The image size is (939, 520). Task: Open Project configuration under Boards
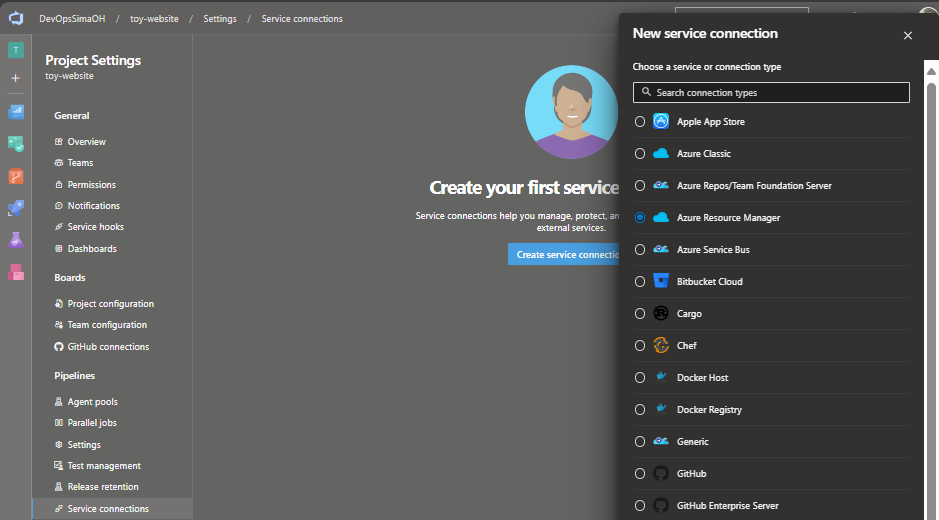pyautogui.click(x=112, y=304)
